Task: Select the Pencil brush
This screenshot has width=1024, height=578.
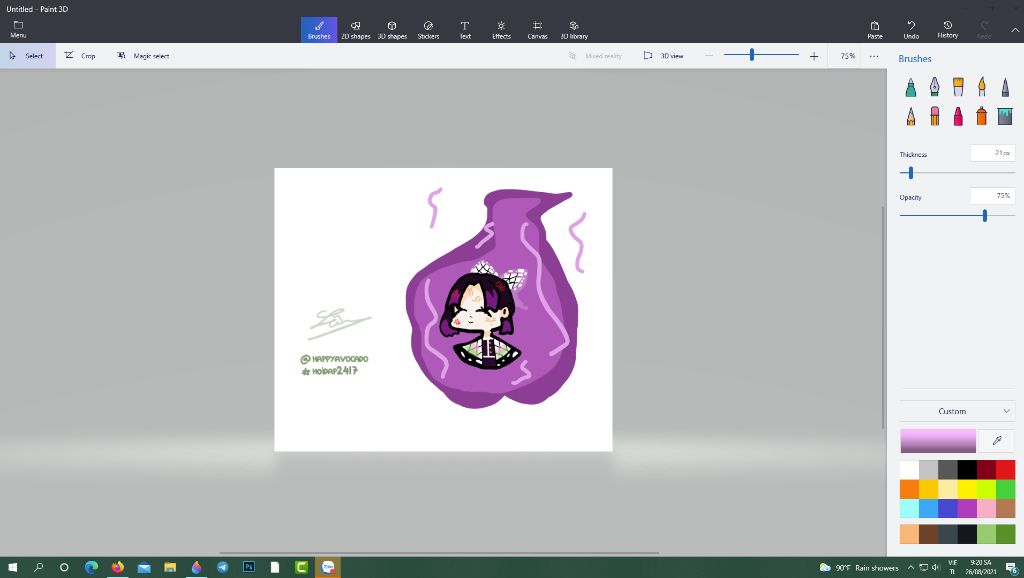Action: click(910, 116)
